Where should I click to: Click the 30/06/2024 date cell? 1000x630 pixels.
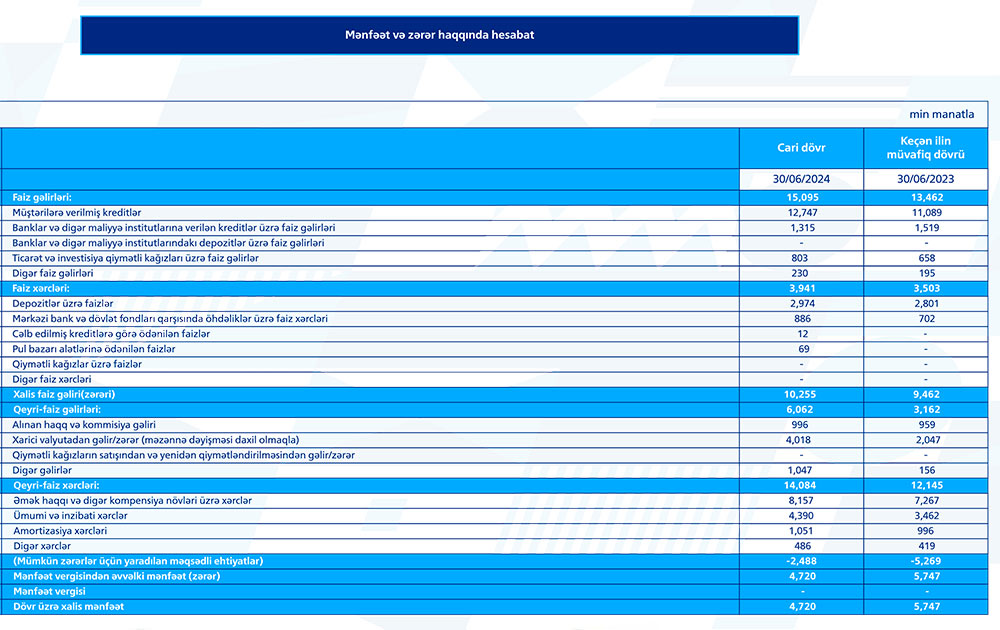click(802, 180)
